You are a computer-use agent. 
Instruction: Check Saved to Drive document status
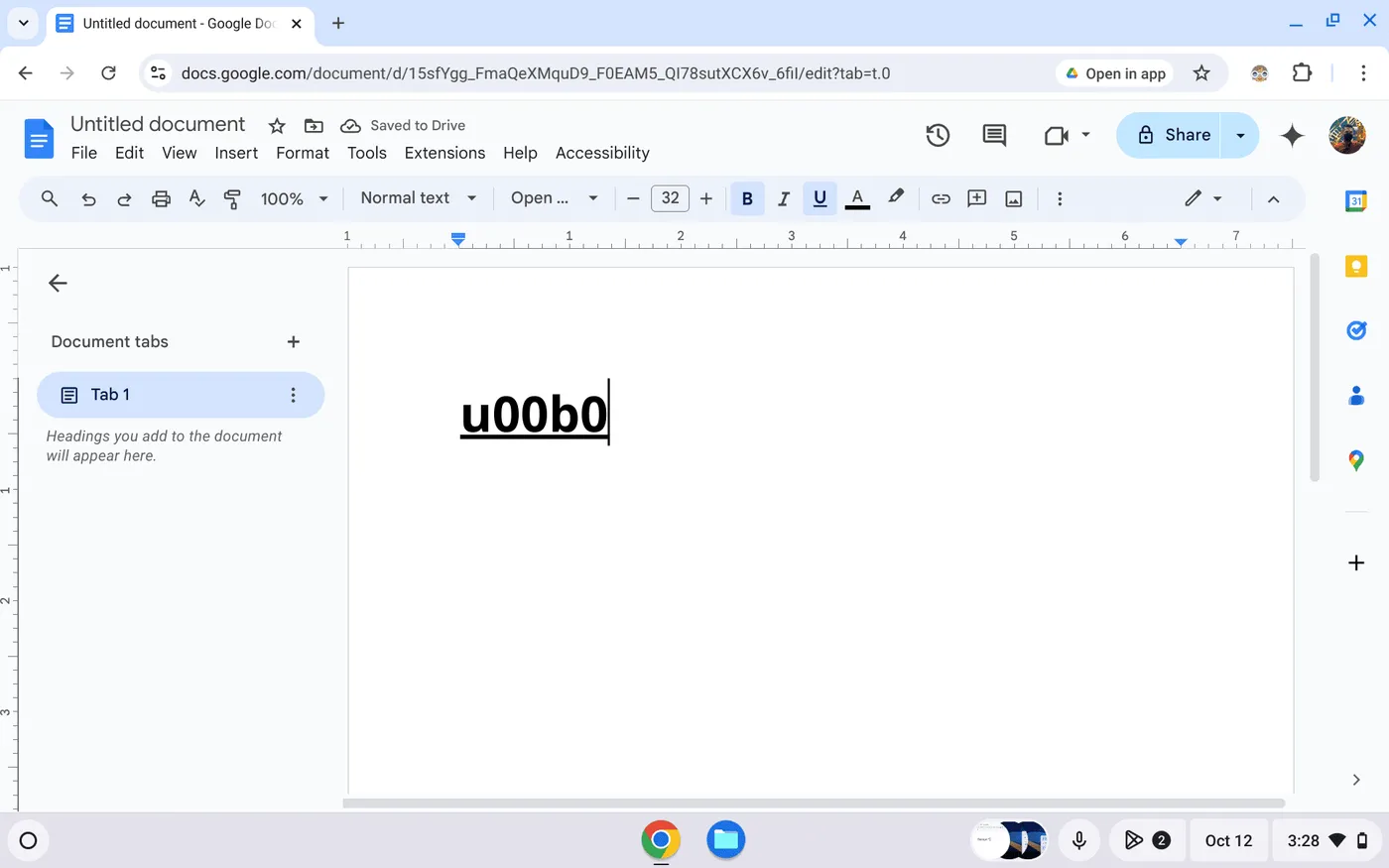pyautogui.click(x=403, y=126)
